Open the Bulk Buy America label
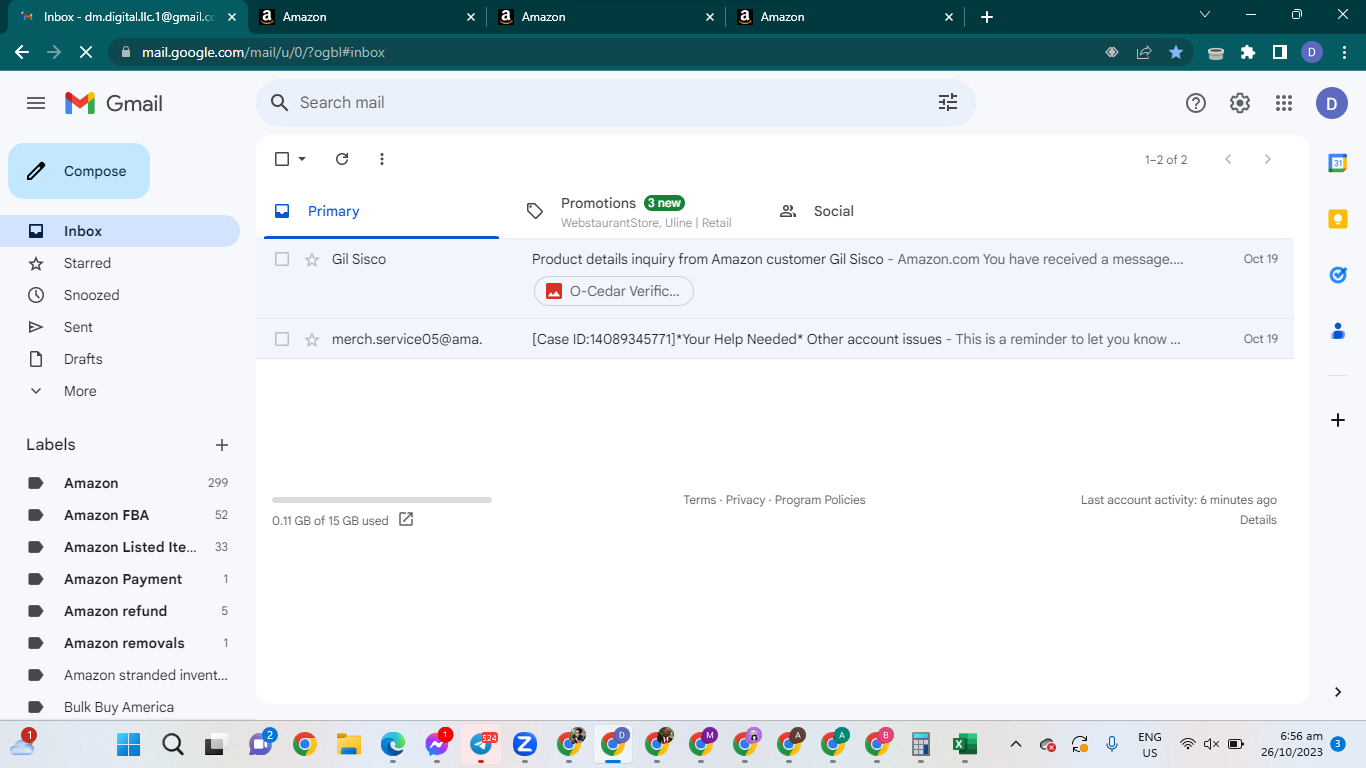Screen dimensions: 1366x768 coord(119,707)
